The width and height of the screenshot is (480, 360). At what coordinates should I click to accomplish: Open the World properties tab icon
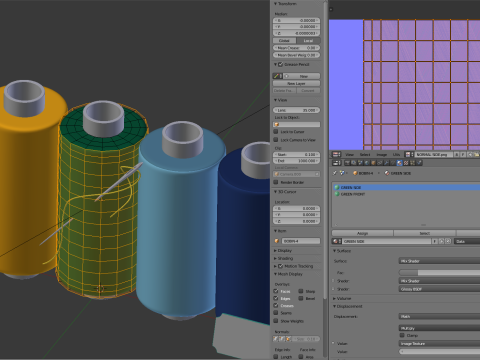point(367,163)
